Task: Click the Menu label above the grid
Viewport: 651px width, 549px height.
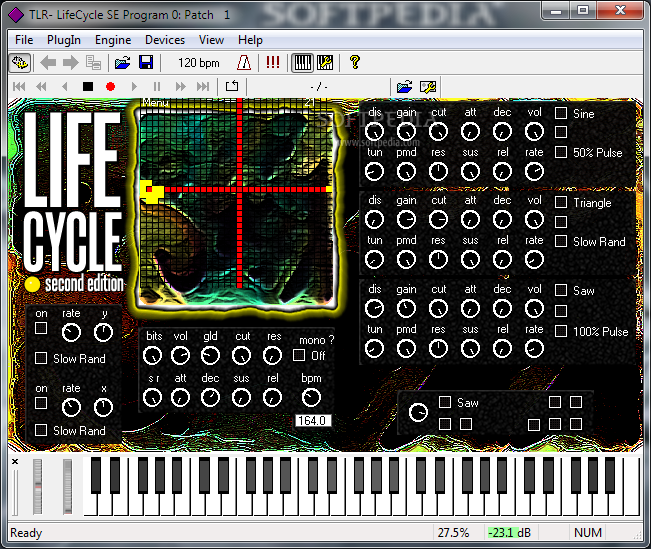Action: tap(155, 102)
